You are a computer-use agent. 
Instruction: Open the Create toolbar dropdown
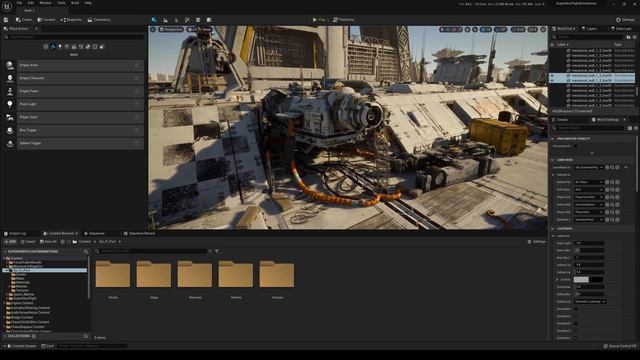tap(24, 20)
